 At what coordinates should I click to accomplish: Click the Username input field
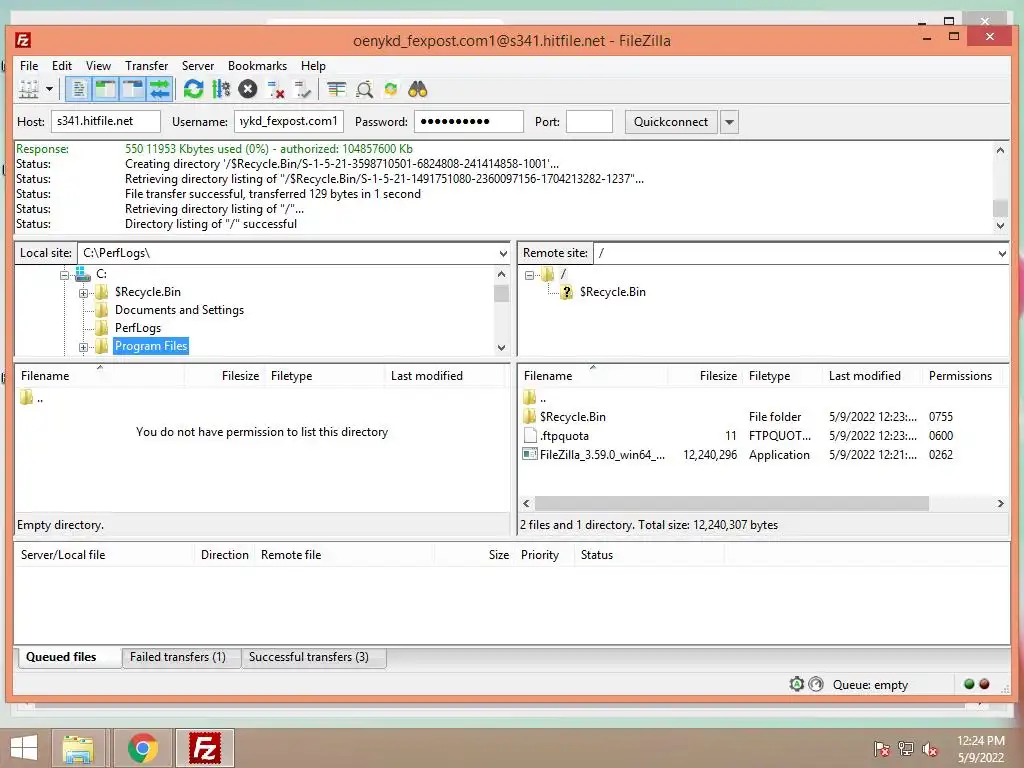coord(289,121)
